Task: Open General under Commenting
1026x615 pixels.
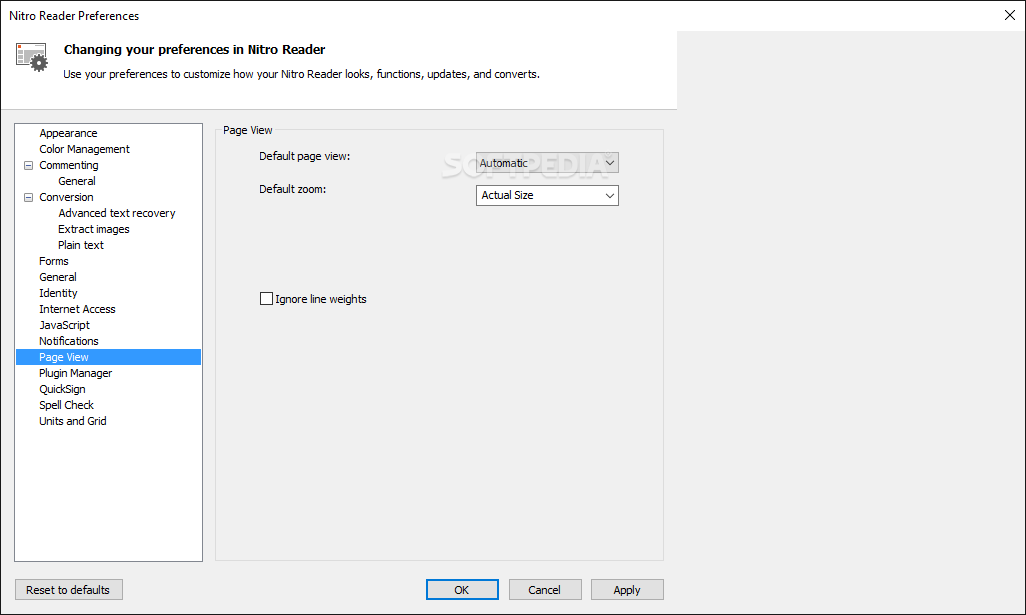Action: (77, 181)
